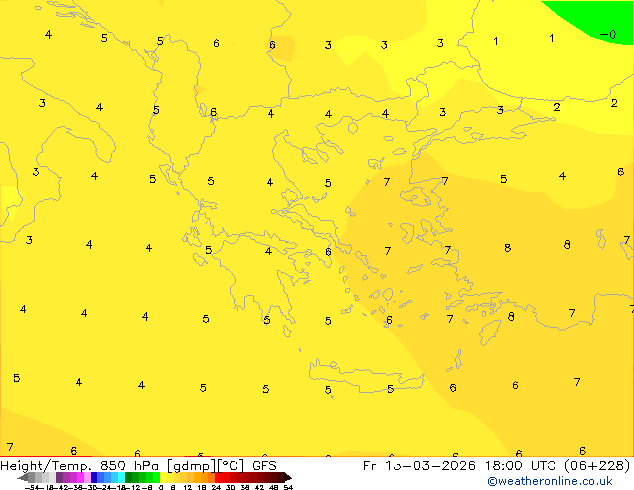Click the 'Height/Temp. 850 hPa' map title
634x490 pixels.
[x=80, y=465]
